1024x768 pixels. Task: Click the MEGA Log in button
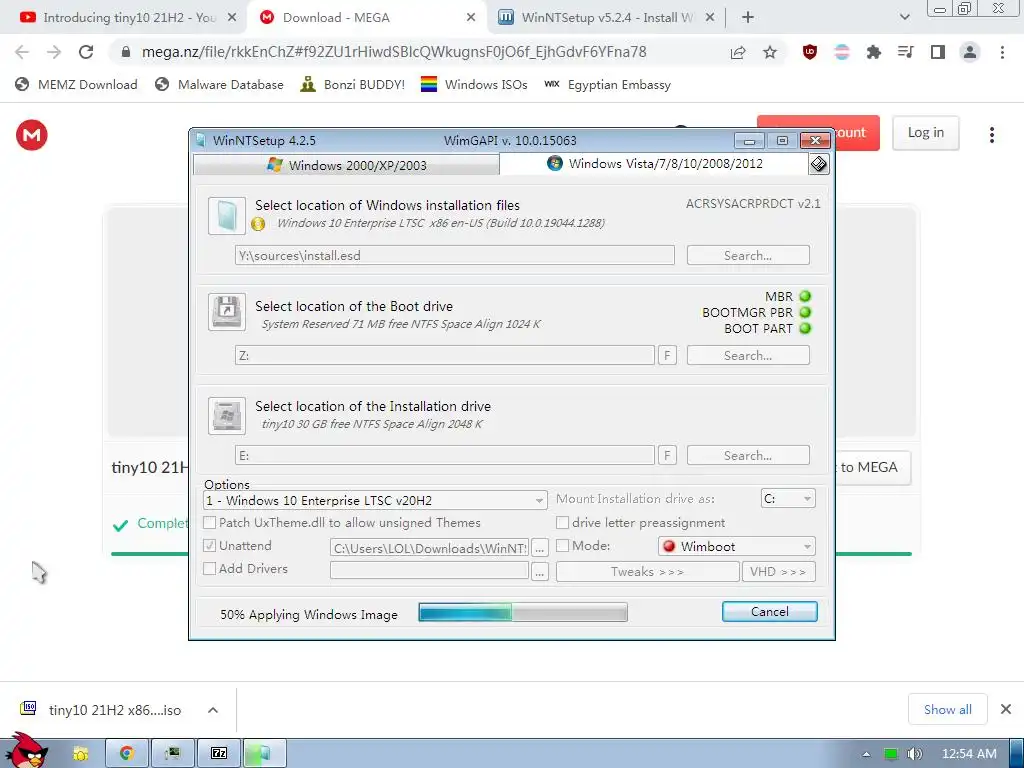(x=925, y=133)
